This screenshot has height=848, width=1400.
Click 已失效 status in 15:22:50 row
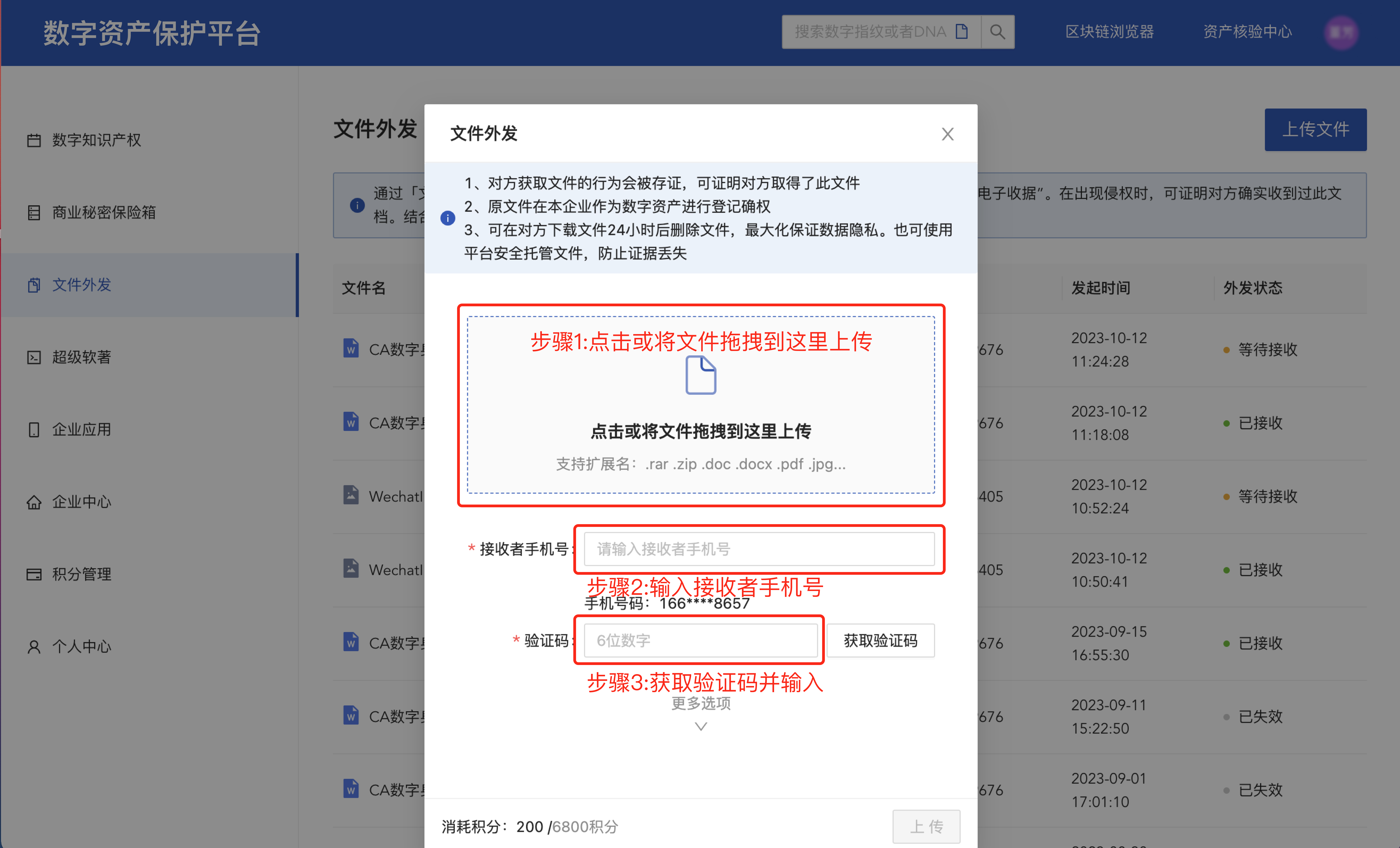tap(1260, 717)
